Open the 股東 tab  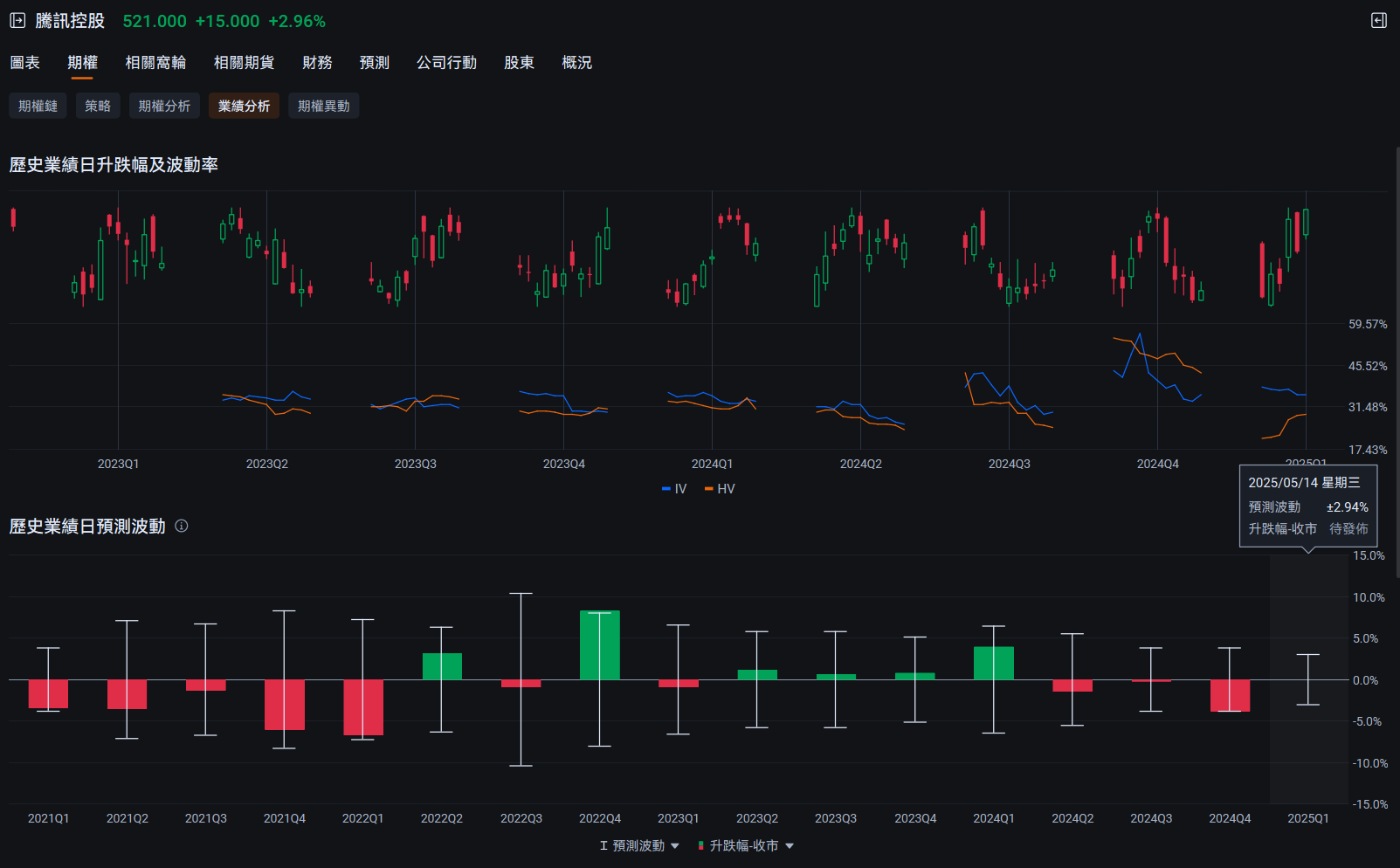point(519,62)
